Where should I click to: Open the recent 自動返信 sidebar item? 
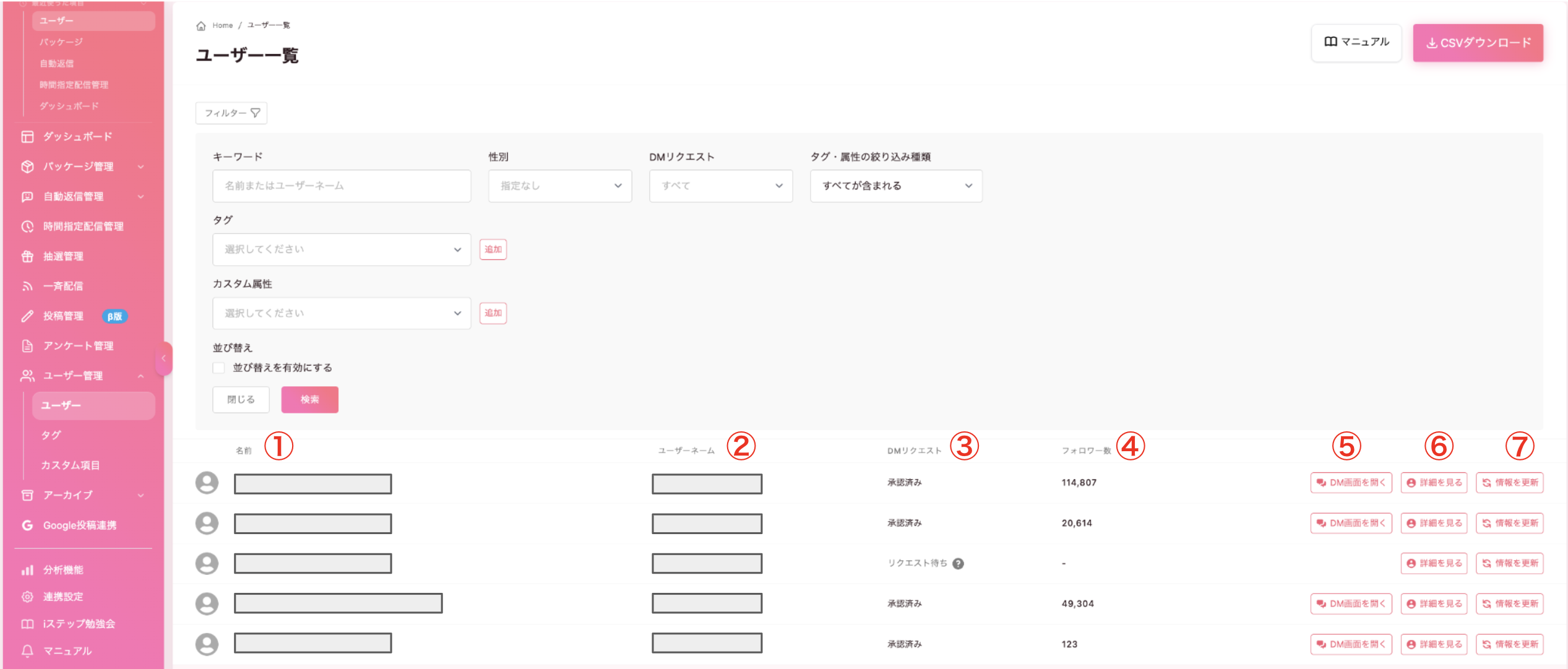point(56,63)
